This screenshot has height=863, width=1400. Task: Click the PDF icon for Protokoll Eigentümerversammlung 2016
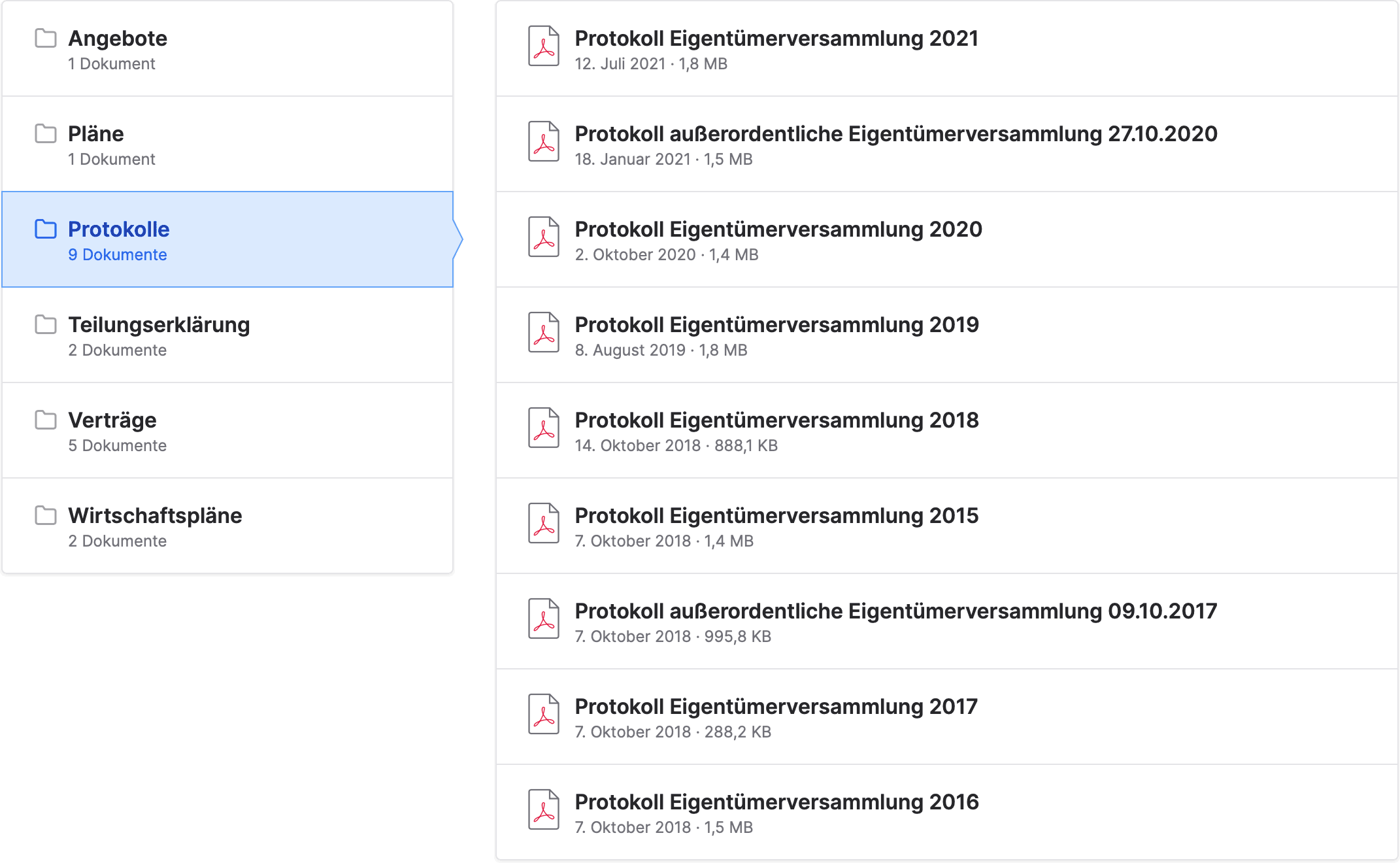[543, 811]
